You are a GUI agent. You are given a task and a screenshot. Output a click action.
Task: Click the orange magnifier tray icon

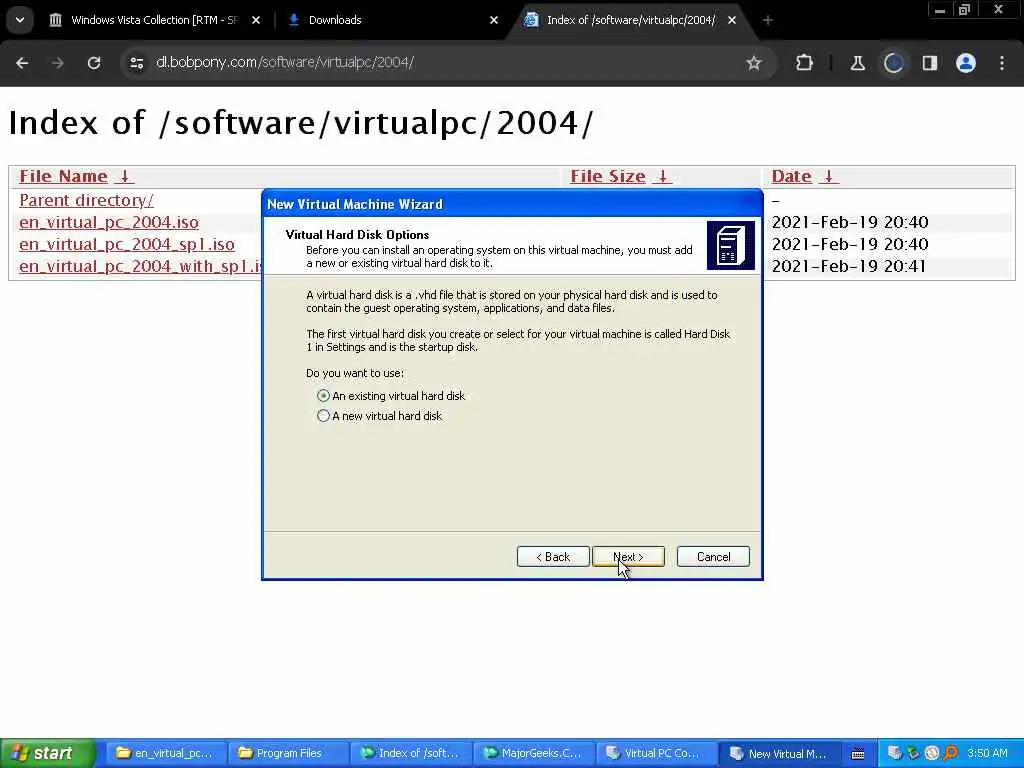(x=950, y=753)
